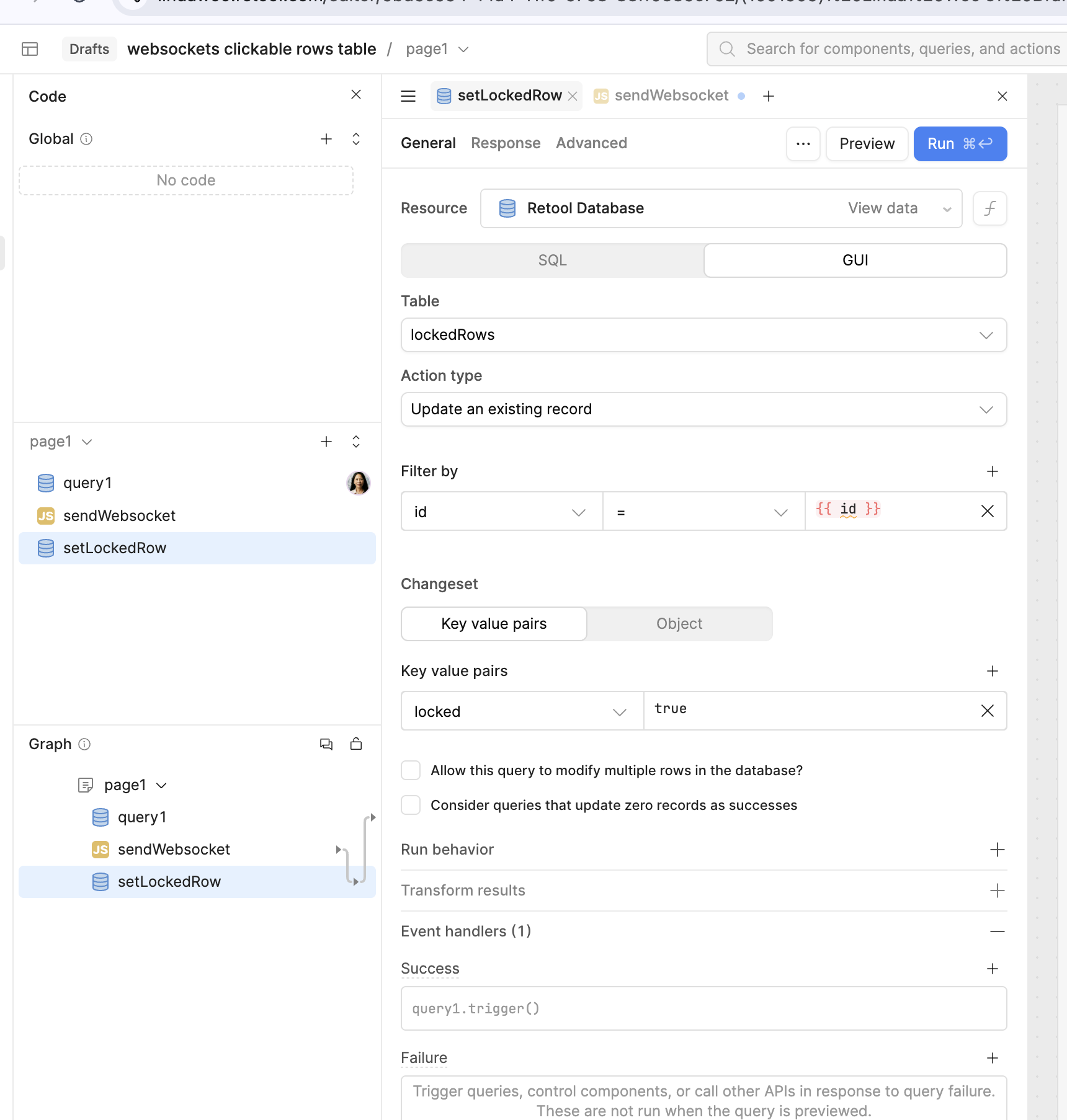Open the query list hamburger menu
This screenshot has height=1120, width=1067.
408,96
